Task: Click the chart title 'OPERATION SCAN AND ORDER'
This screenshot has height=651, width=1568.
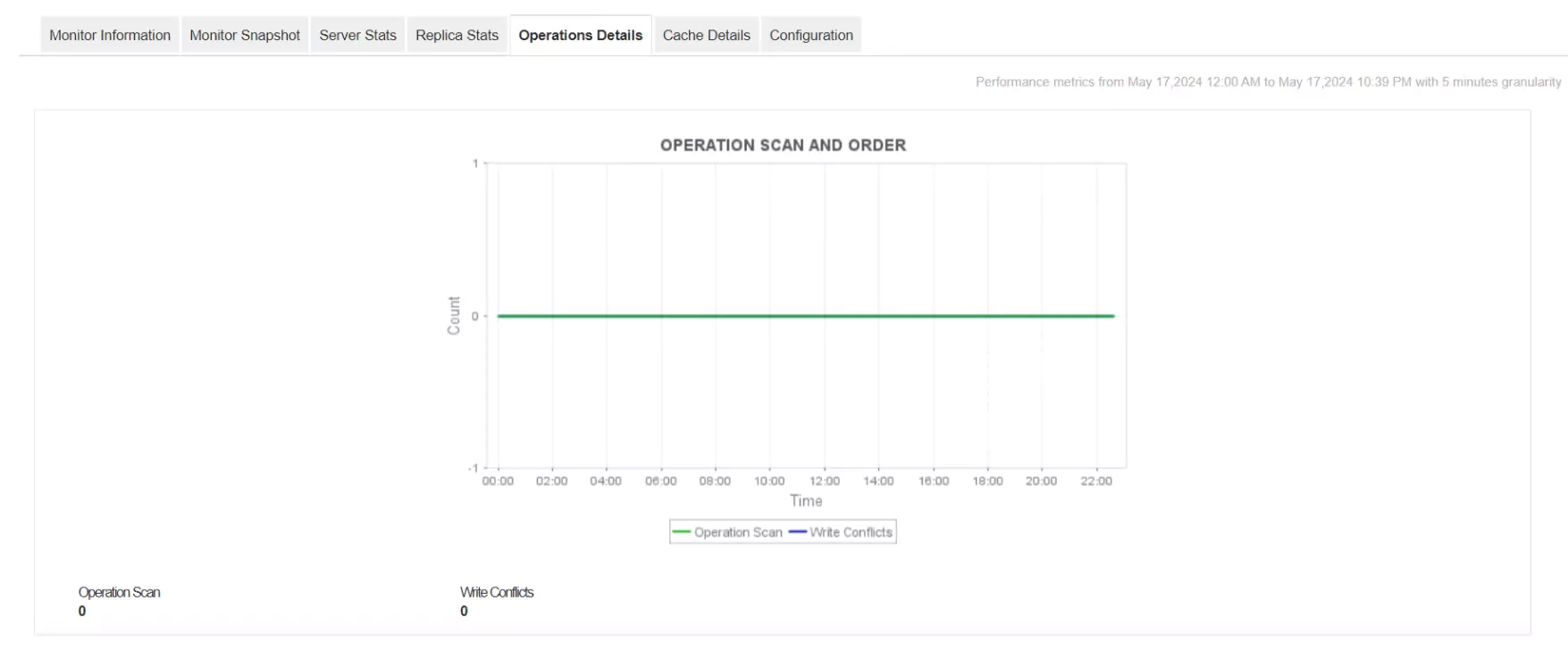Action: pyautogui.click(x=783, y=146)
